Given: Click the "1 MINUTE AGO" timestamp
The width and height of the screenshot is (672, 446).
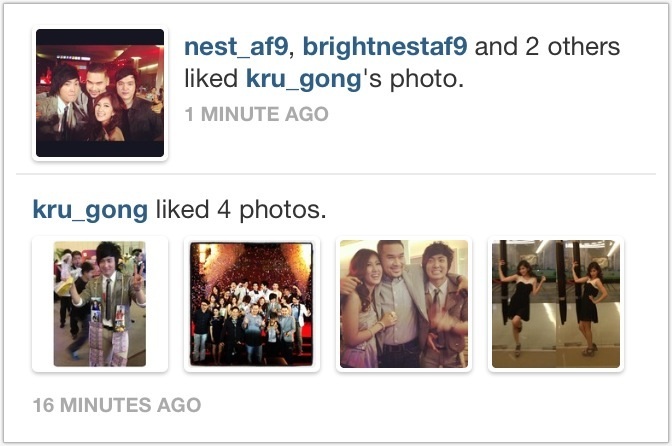Looking at the screenshot, I should click(256, 114).
